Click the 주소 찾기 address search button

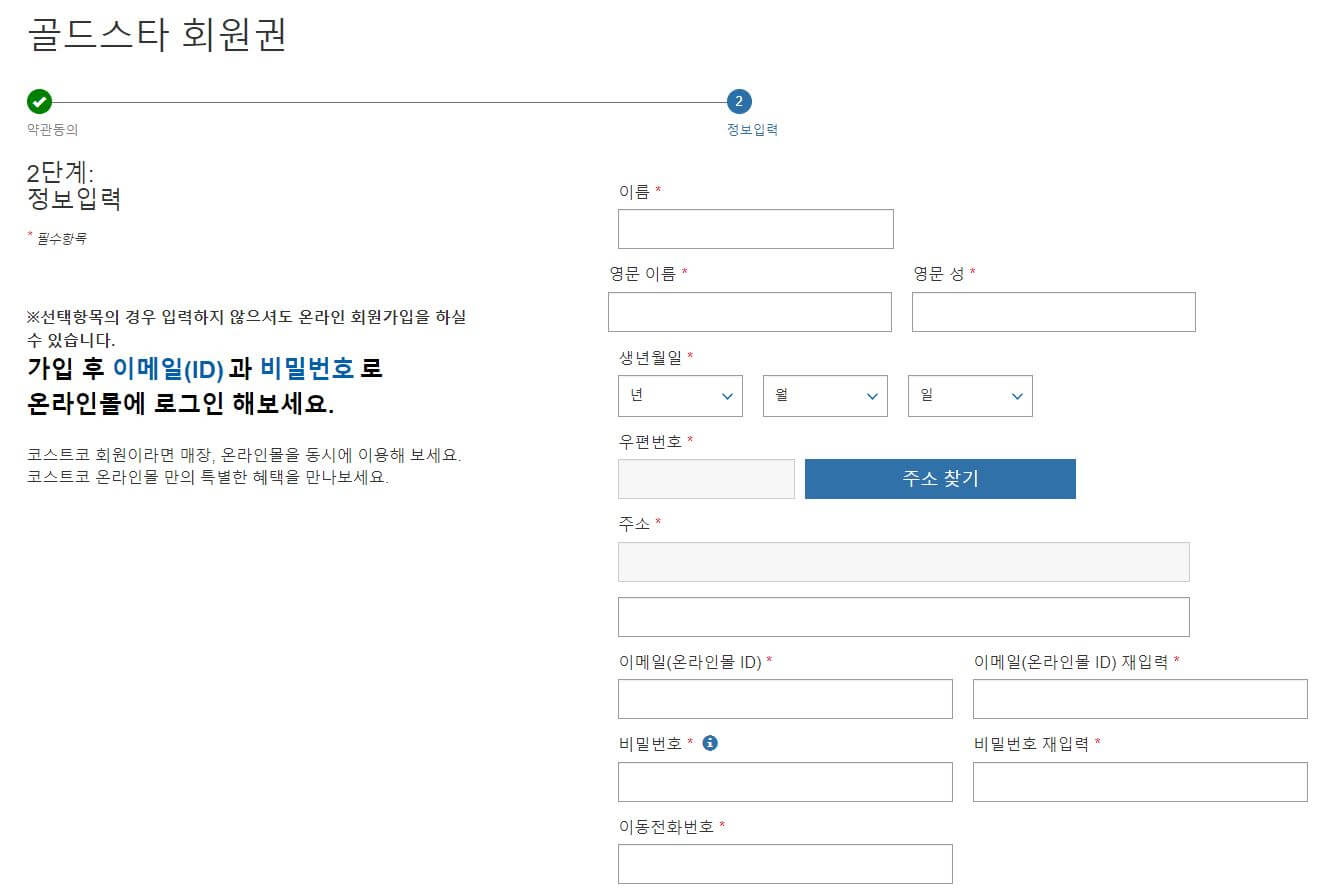(939, 478)
